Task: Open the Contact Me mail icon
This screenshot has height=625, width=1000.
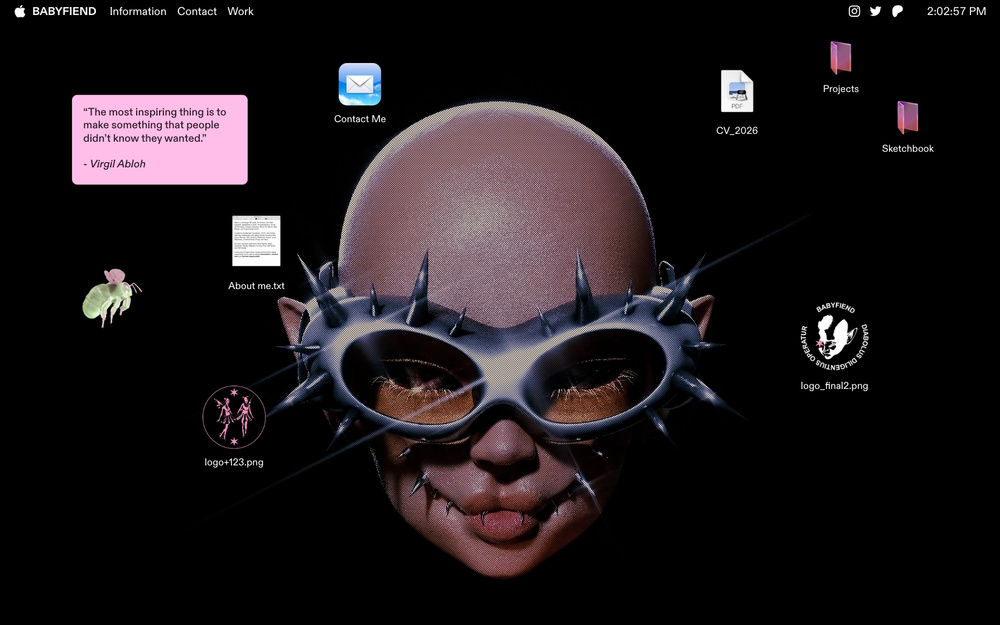Action: [x=359, y=85]
